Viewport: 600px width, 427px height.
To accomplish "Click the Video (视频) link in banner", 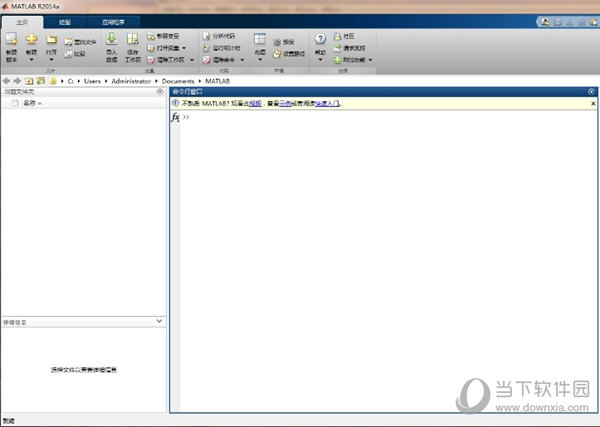I will (x=255, y=103).
